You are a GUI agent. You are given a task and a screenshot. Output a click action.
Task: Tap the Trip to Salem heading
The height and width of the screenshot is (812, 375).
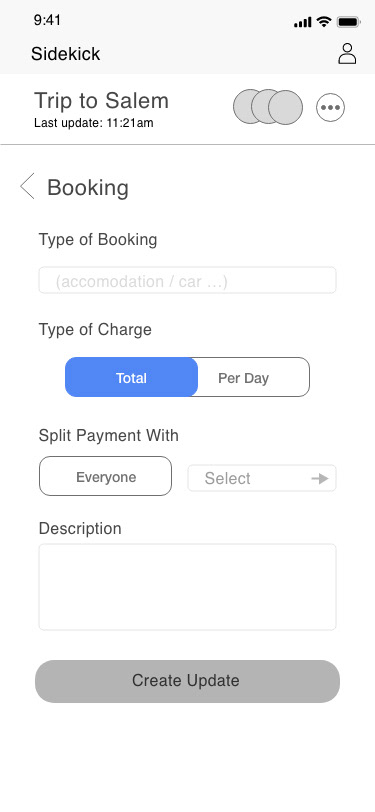tap(102, 100)
